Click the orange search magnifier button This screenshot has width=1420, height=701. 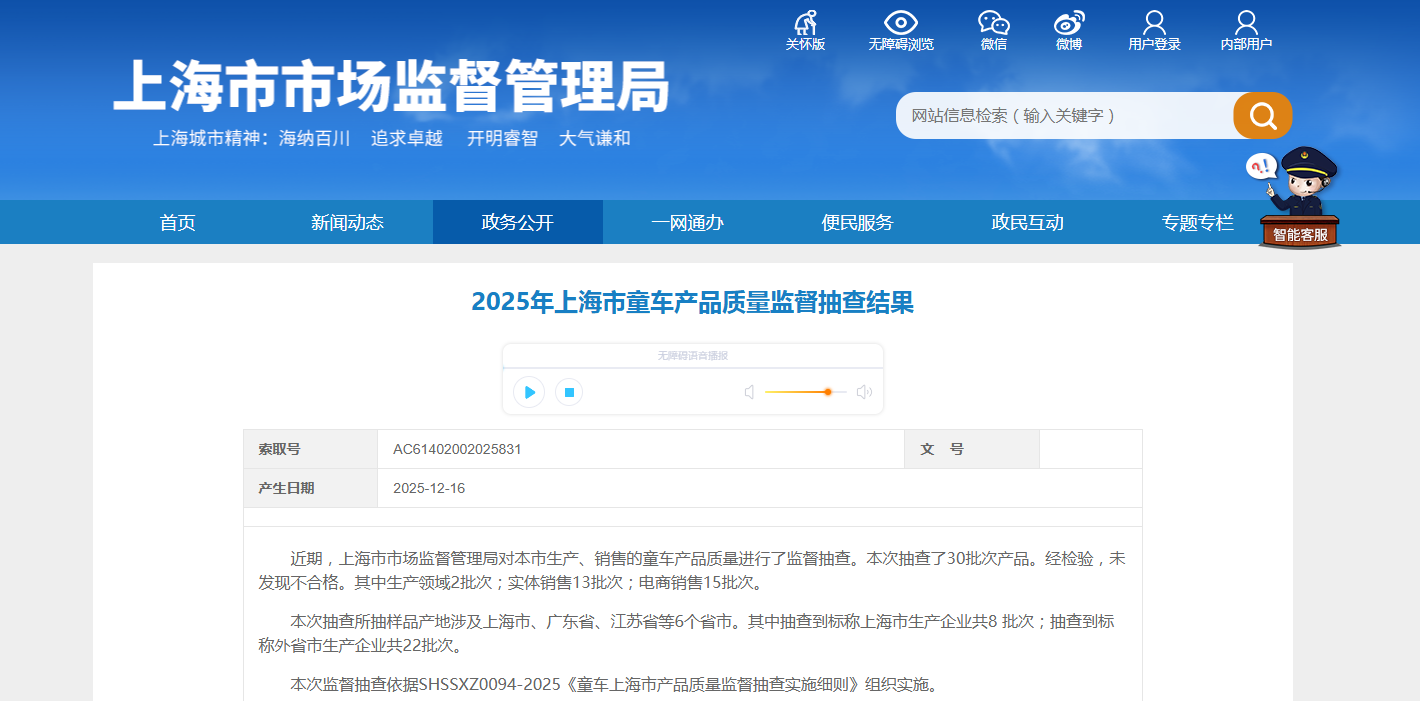tap(1262, 116)
